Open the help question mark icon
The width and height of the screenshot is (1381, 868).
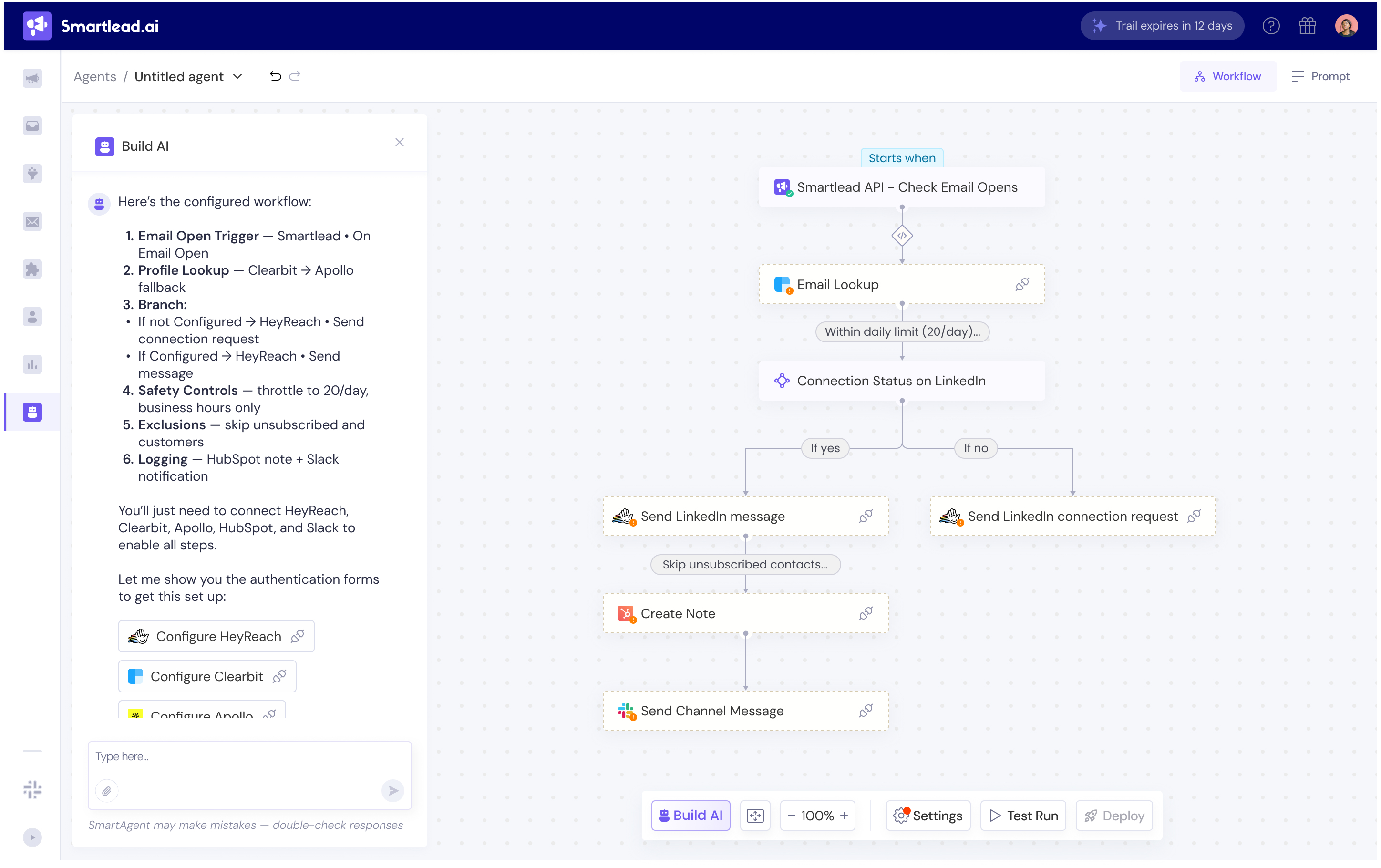(x=1271, y=26)
